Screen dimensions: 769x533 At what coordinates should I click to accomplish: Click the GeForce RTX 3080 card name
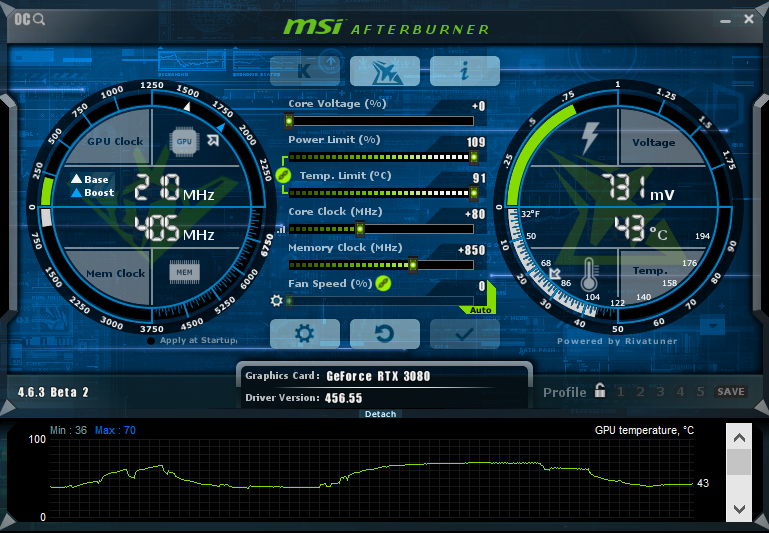(x=378, y=376)
